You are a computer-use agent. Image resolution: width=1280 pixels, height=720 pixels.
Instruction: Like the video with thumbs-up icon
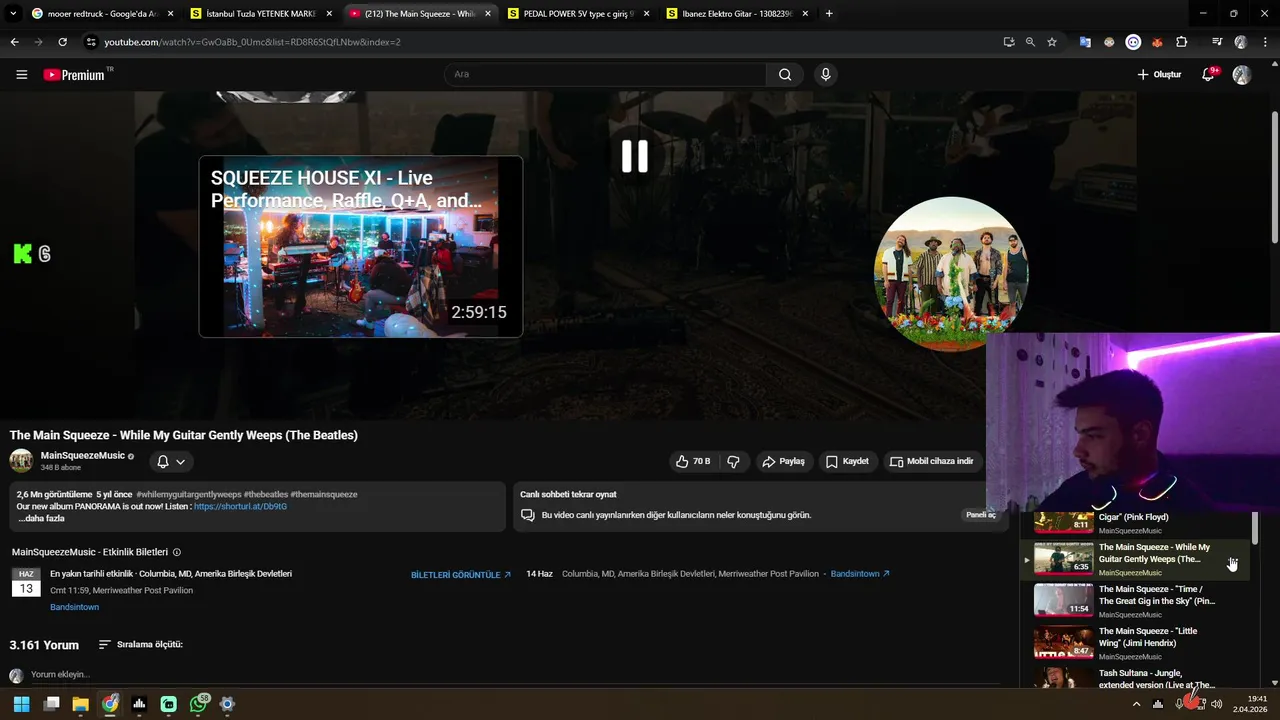692,461
